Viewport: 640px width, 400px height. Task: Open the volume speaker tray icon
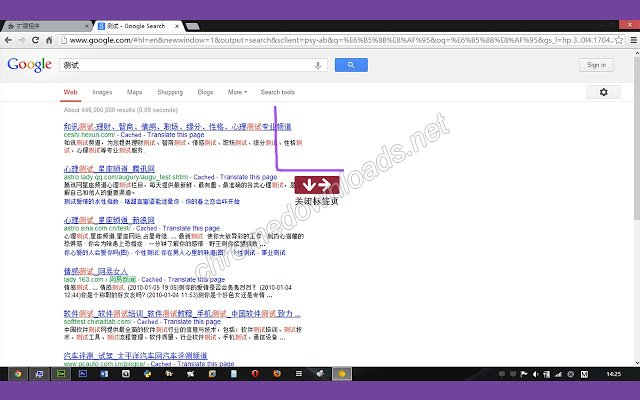point(535,374)
